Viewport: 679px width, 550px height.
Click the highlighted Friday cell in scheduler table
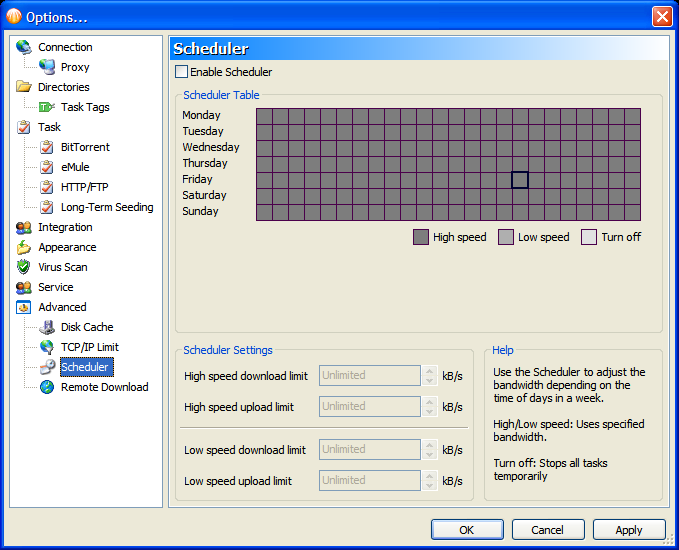coord(520,180)
